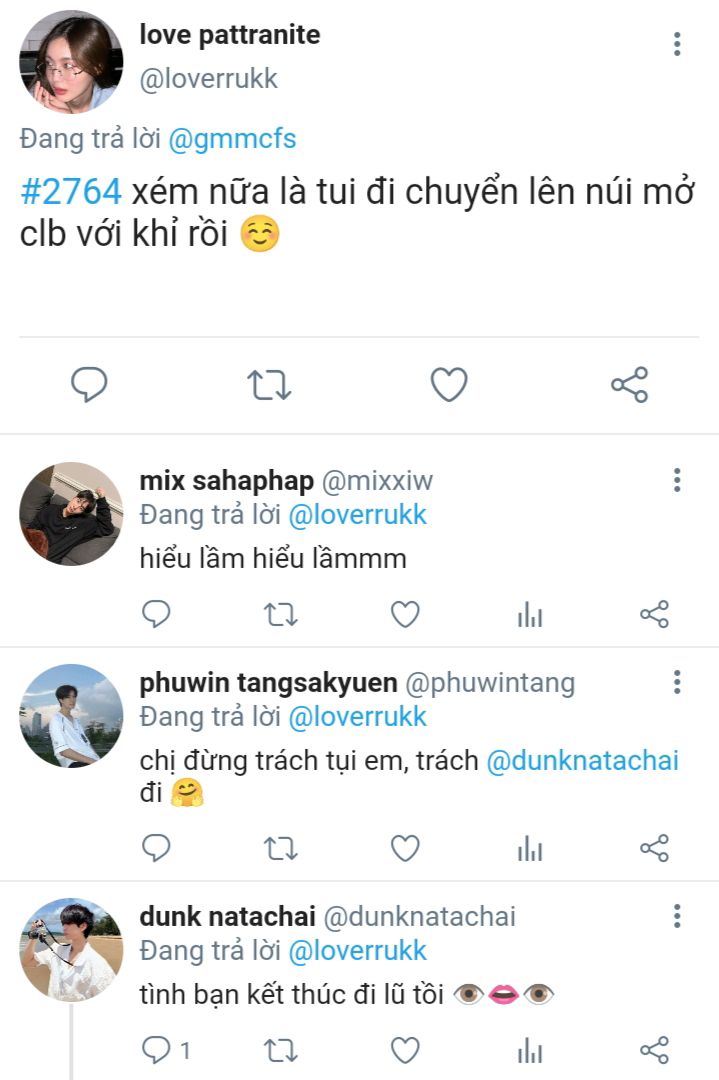Open more options for mix sahaphap's reply
This screenshot has height=1080, width=719.
click(677, 481)
